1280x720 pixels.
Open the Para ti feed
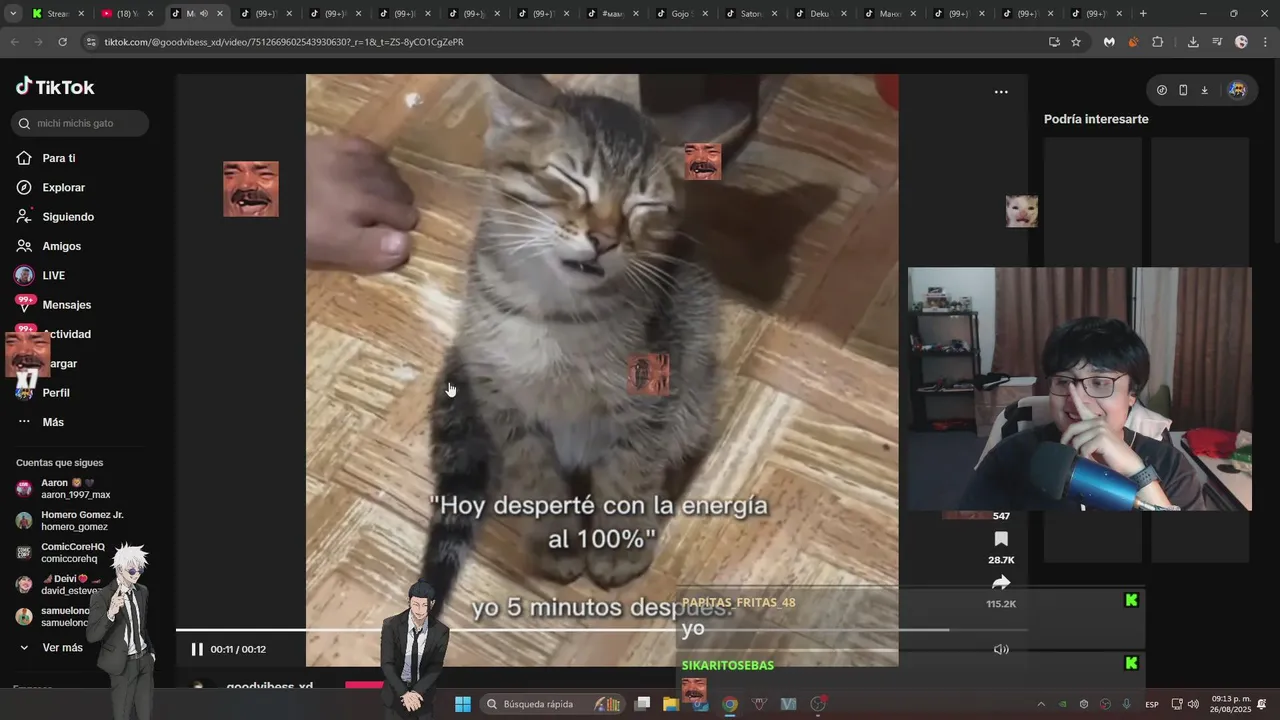pyautogui.click(x=46, y=158)
